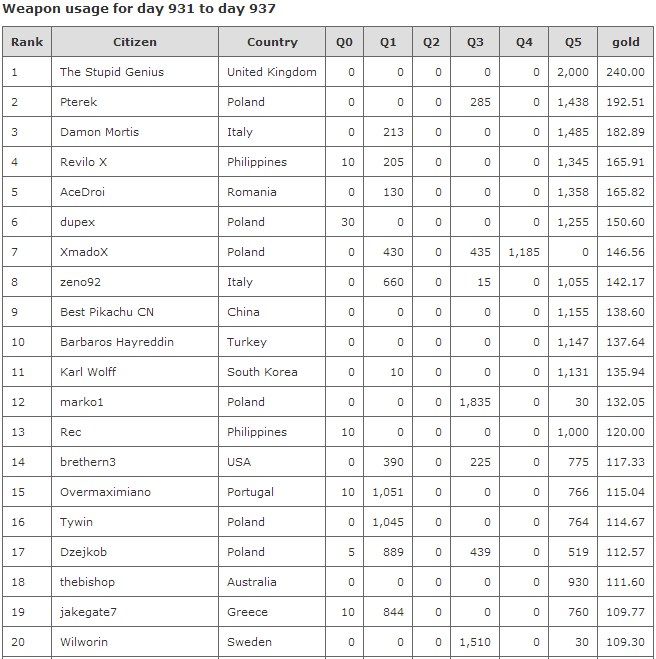
Task: Click the Q5 column header
Action: pyautogui.click(x=573, y=42)
